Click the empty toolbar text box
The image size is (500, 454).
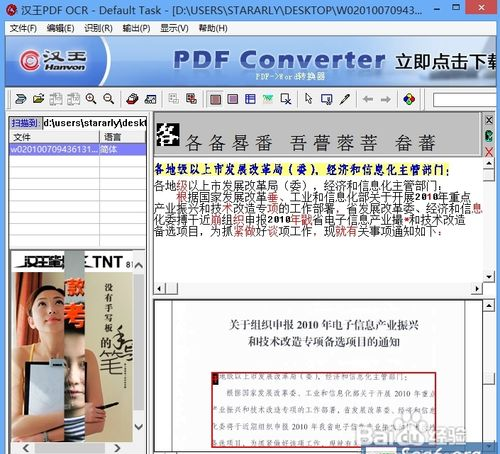[x=464, y=100]
